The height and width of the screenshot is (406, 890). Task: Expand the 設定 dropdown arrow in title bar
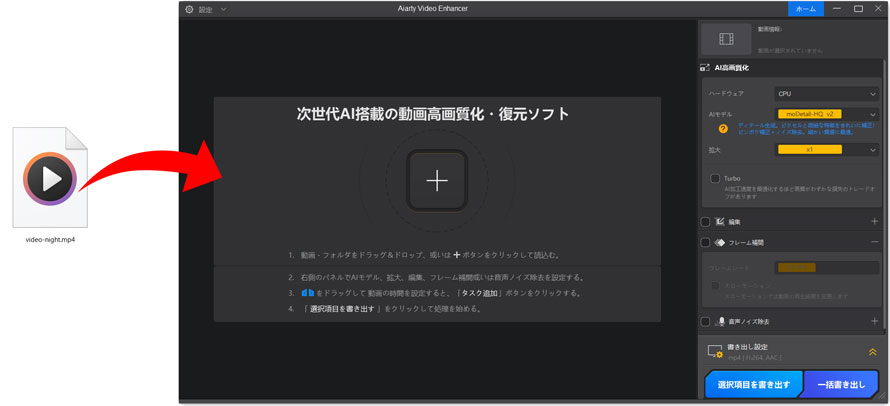click(x=223, y=9)
